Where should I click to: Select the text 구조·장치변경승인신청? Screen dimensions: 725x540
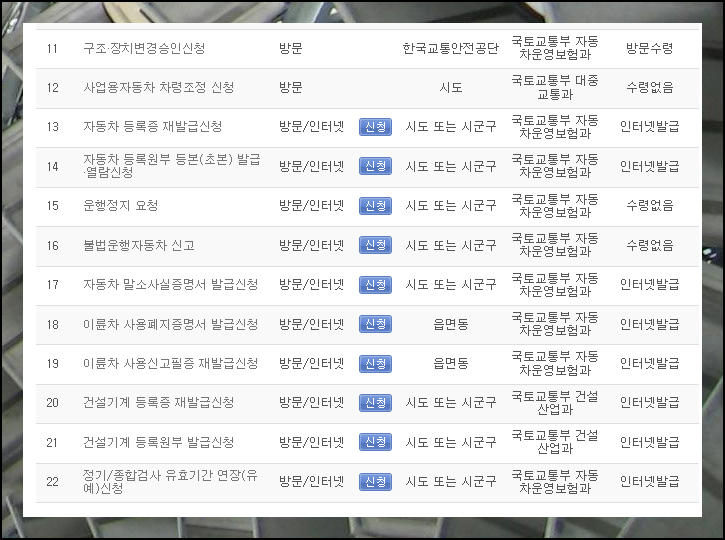[x=144, y=48]
